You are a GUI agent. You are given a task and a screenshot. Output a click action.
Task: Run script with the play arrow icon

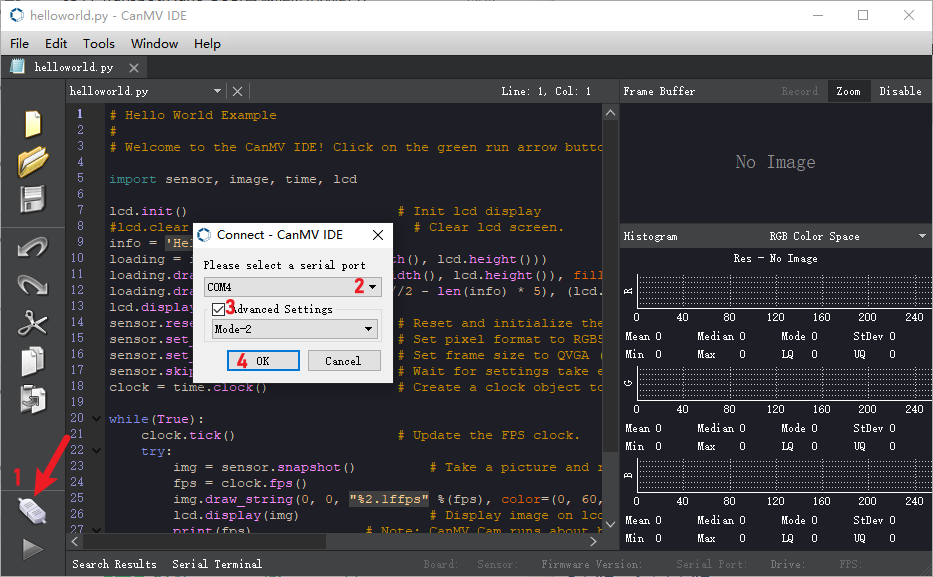pos(33,548)
